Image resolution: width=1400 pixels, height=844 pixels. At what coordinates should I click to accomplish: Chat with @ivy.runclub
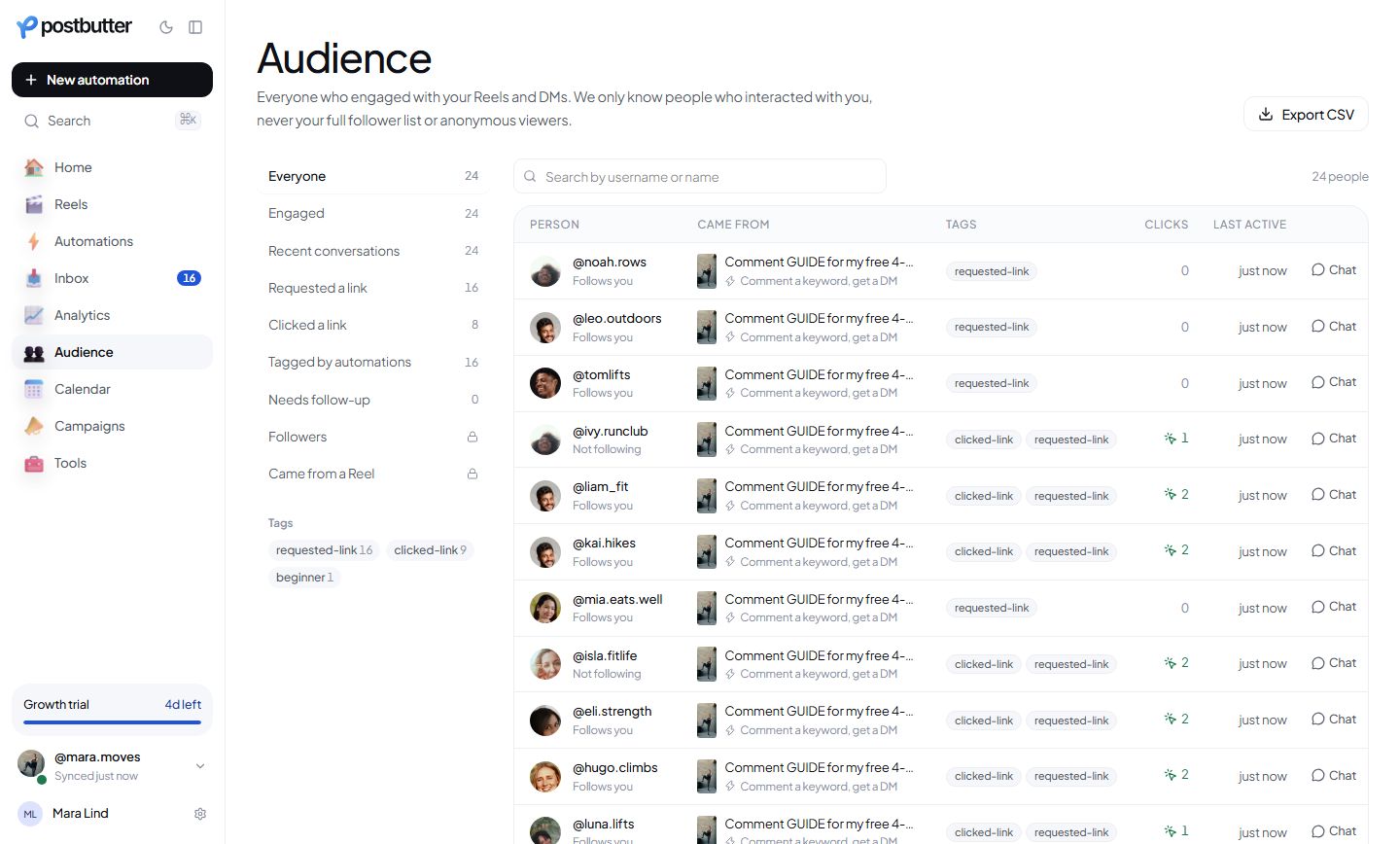(x=1334, y=439)
